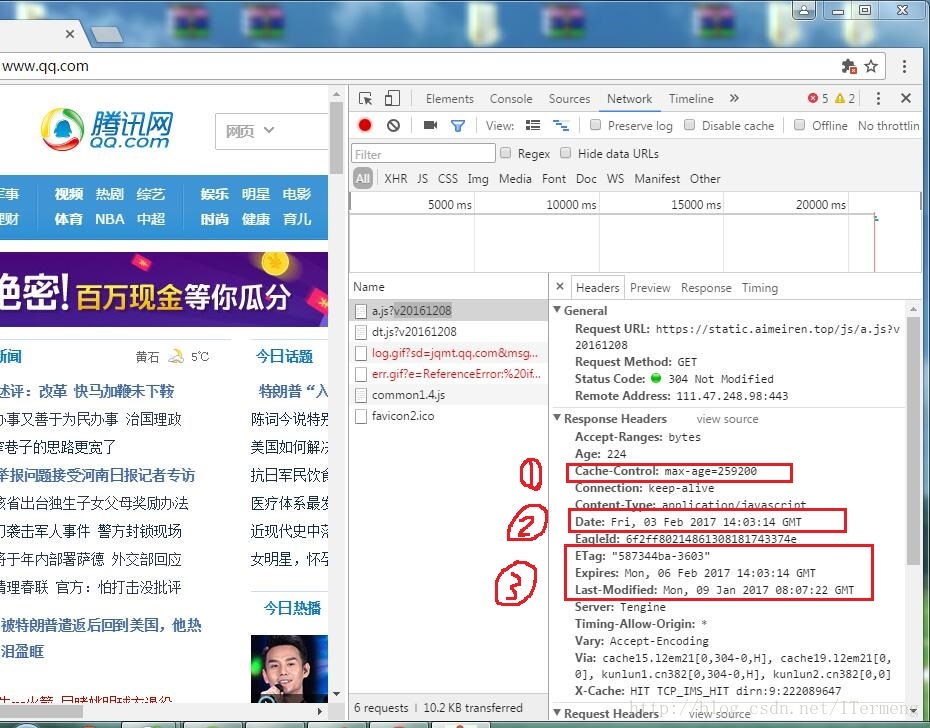Clear the network log icon

393,125
